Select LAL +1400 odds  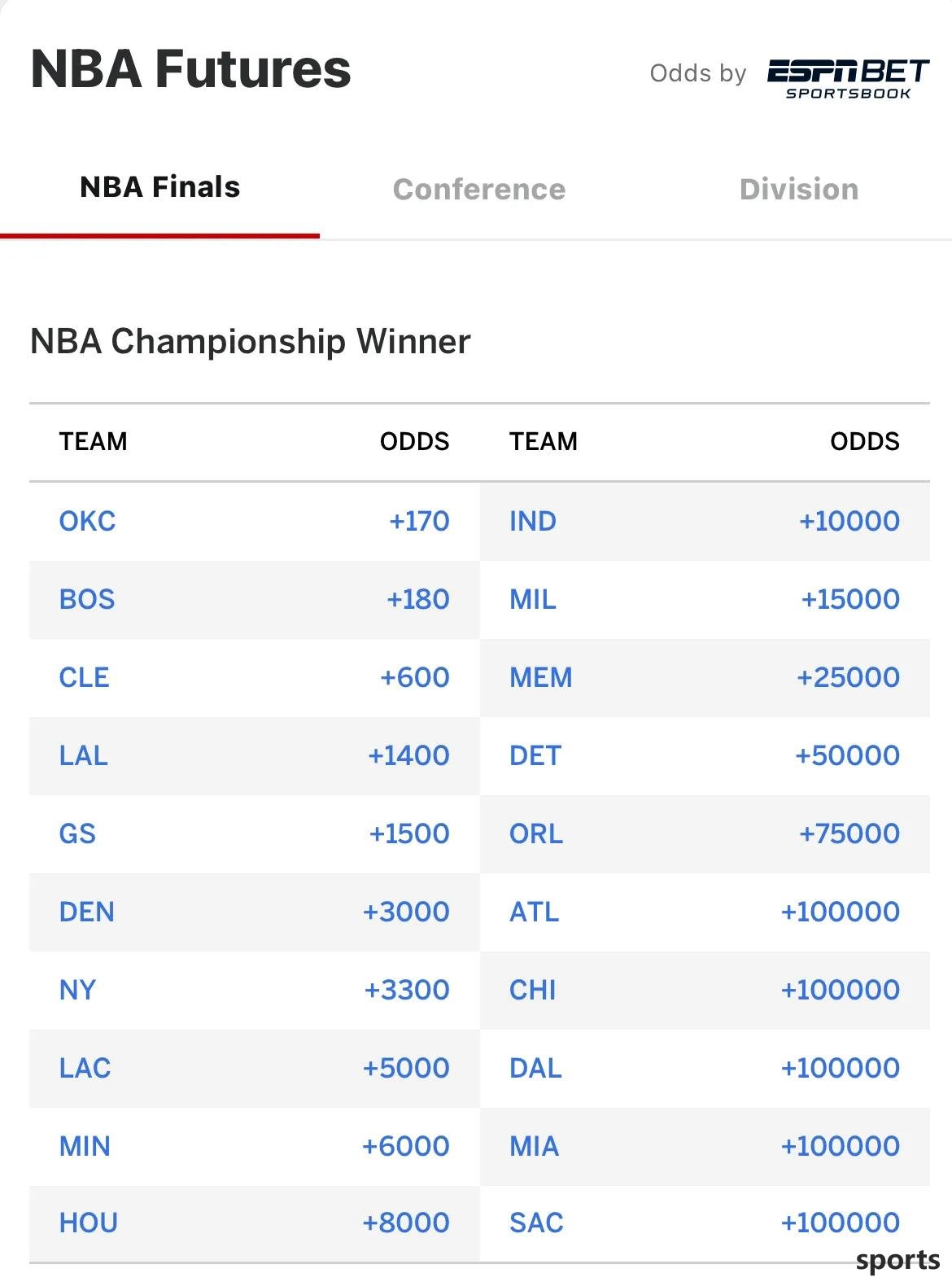click(x=408, y=755)
